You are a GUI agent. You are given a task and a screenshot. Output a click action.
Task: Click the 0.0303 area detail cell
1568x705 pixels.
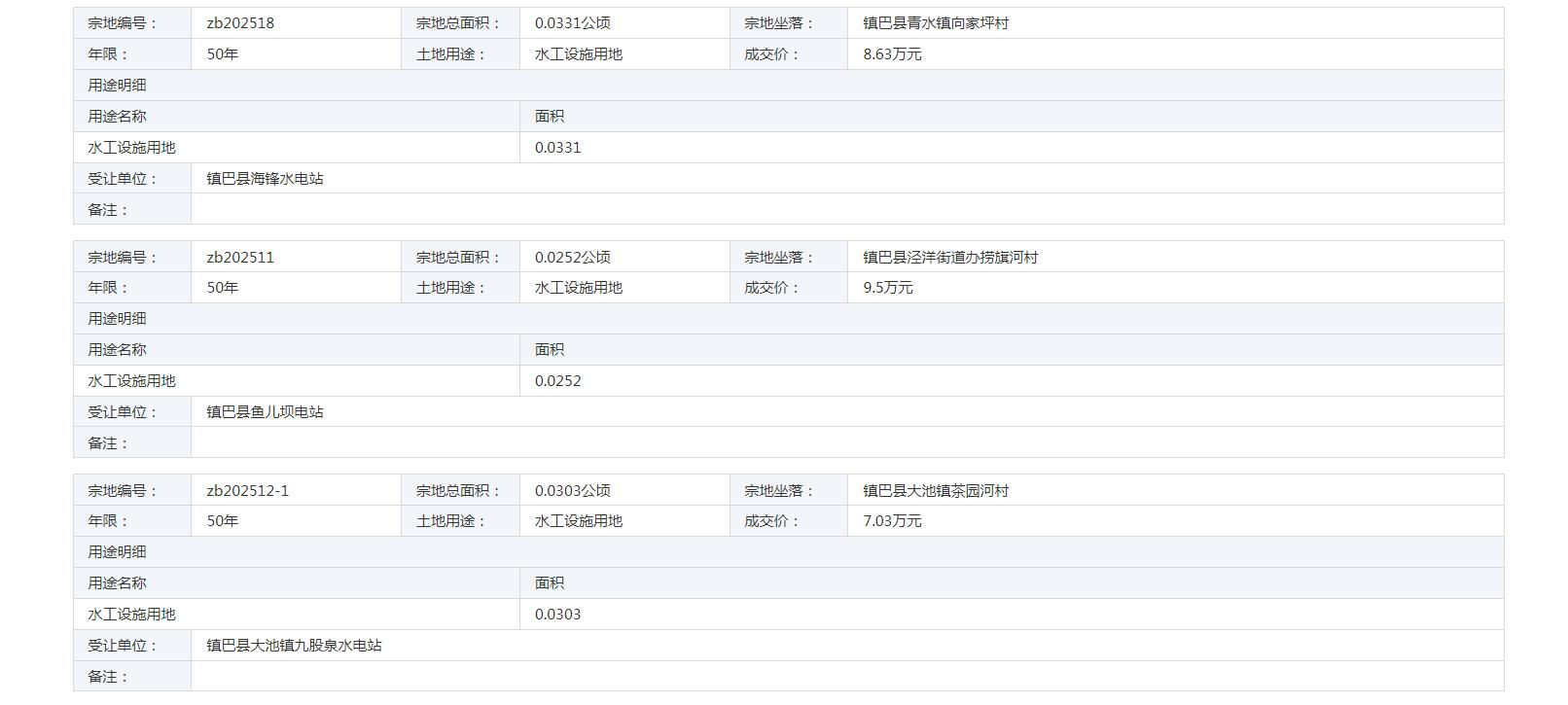(x=557, y=615)
